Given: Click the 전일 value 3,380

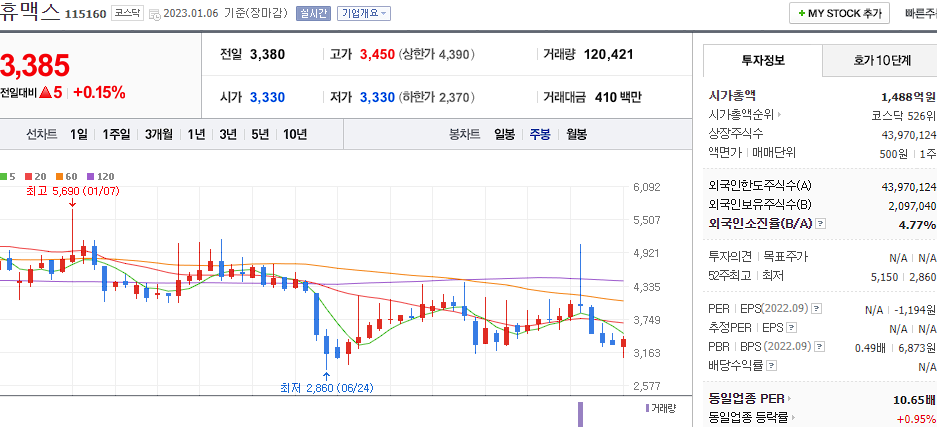Looking at the screenshot, I should pos(267,55).
